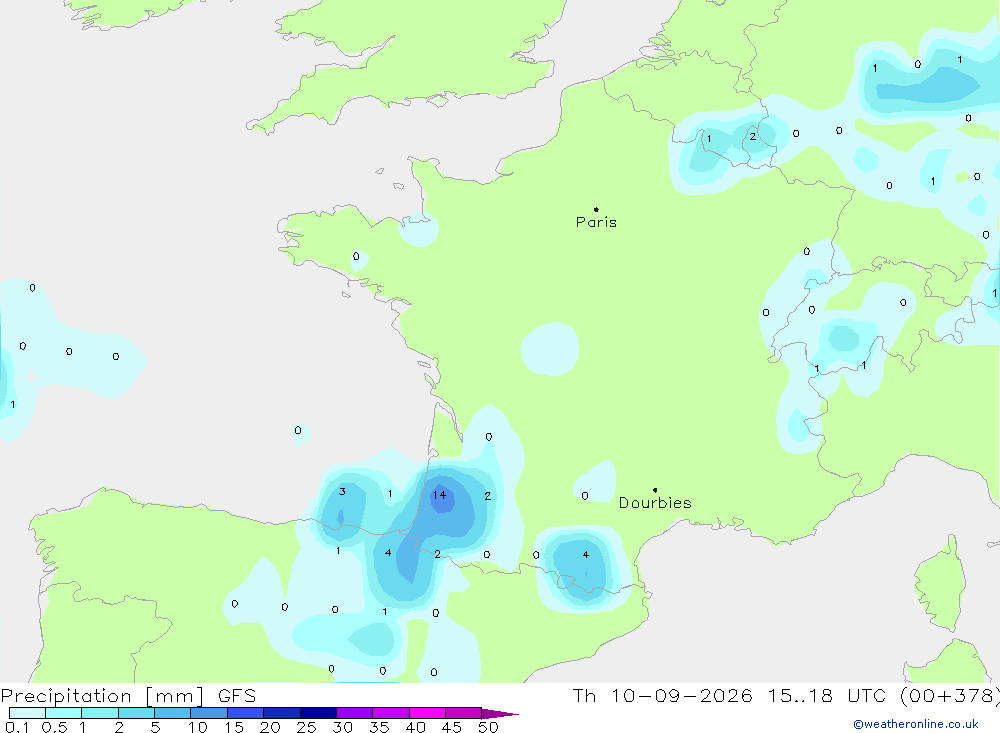This screenshot has height=733, width=1000.
Task: Click the '30' legend scale label
Action: pyautogui.click(x=342, y=727)
